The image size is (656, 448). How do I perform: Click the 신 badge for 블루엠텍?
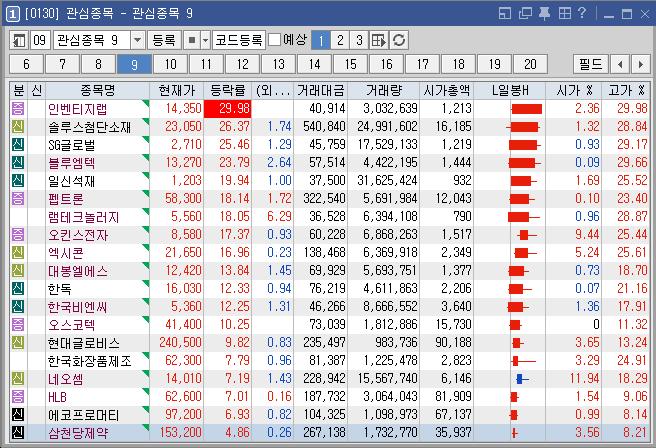[x=18, y=163]
